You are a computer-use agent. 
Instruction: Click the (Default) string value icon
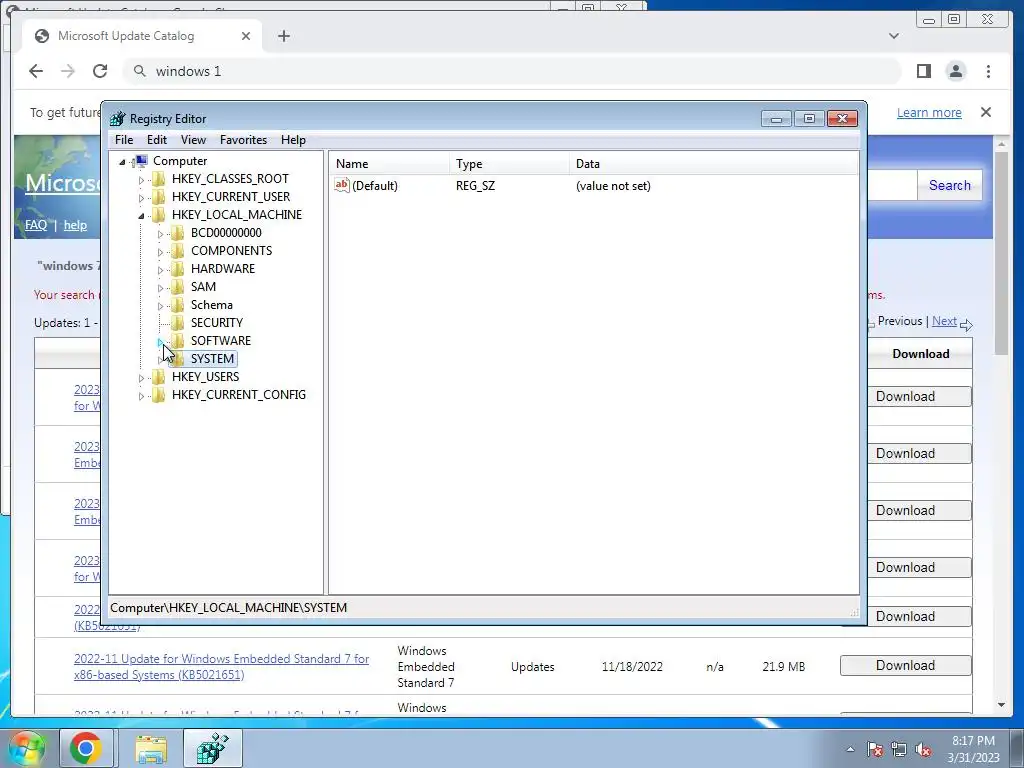342,185
